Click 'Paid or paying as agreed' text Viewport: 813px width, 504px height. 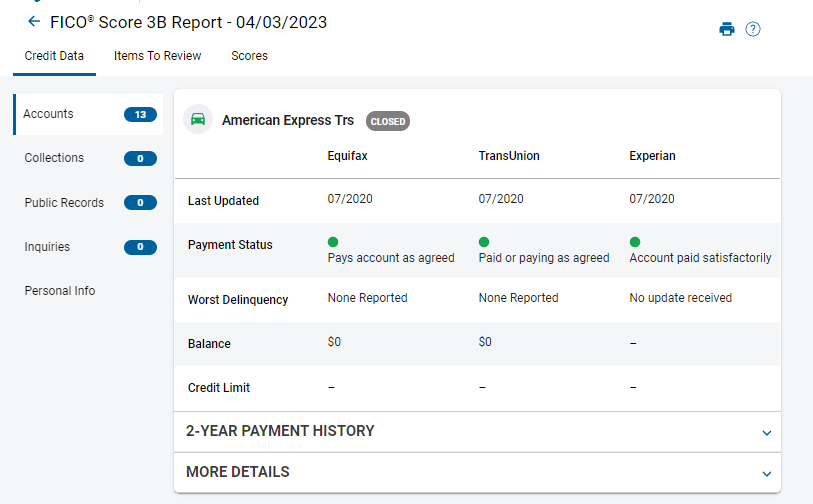coord(544,258)
